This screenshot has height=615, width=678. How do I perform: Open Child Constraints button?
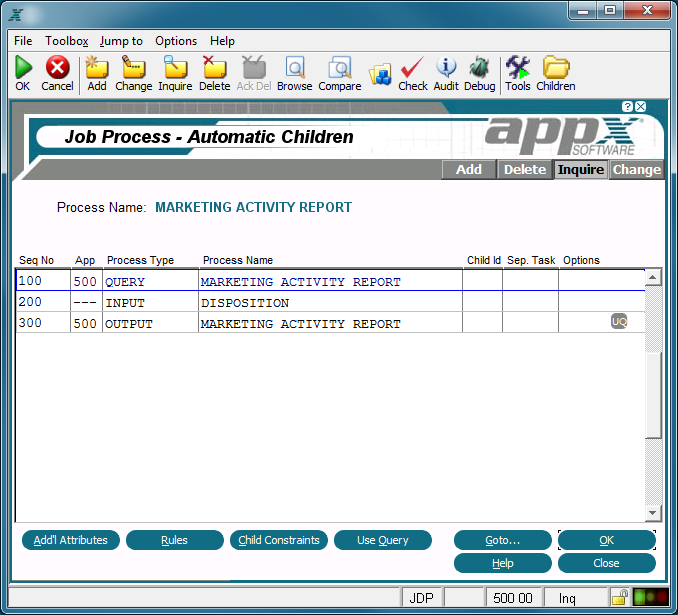pyautogui.click(x=279, y=540)
